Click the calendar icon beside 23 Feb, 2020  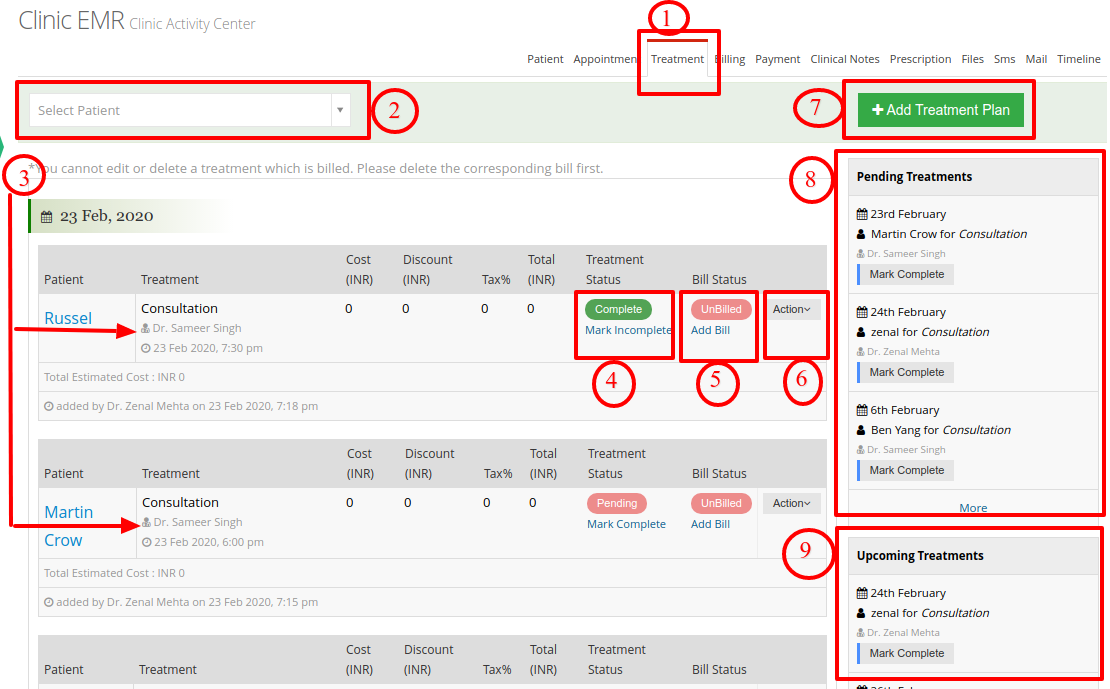47,217
